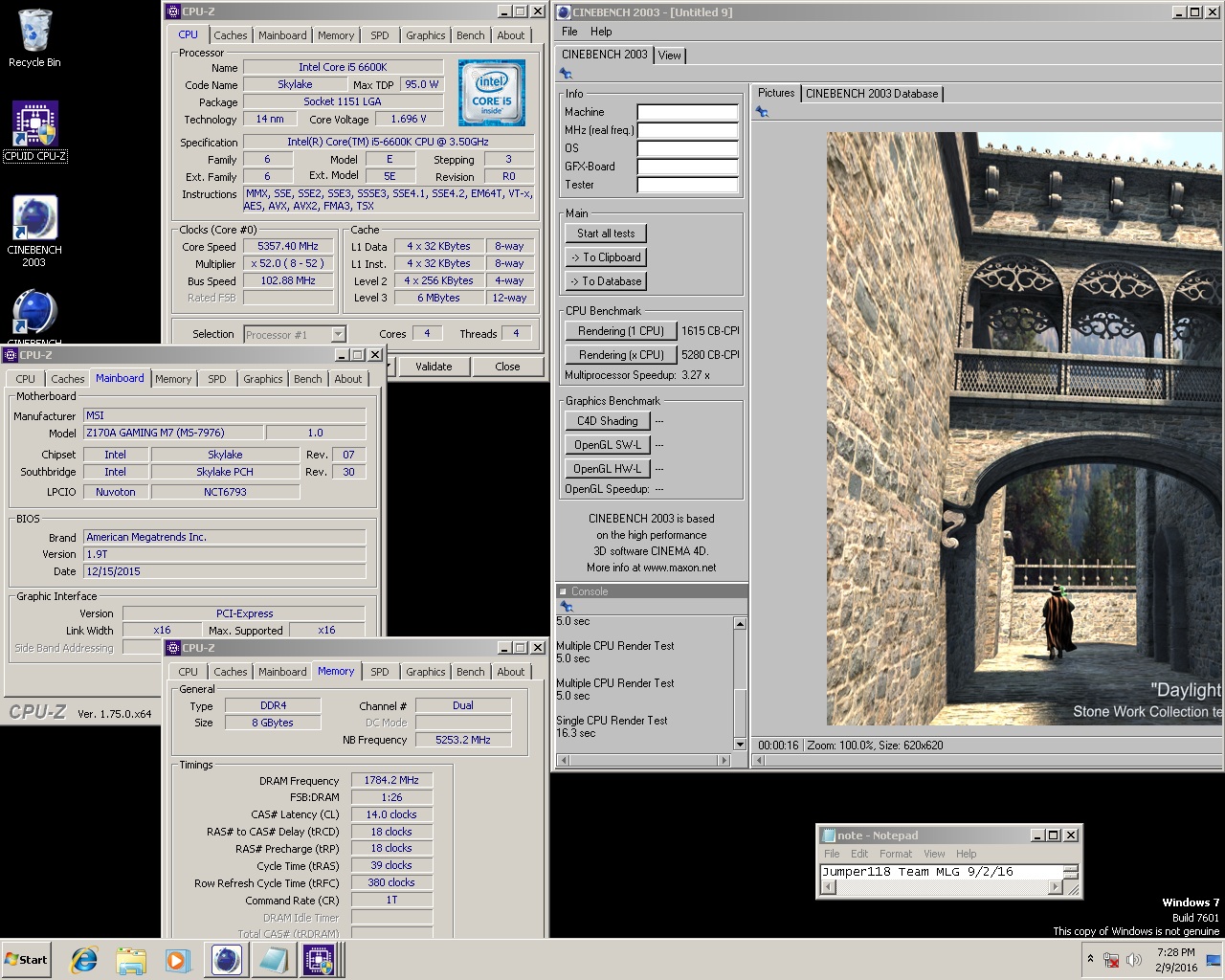Viewport: 1225px width, 980px height.
Task: Open Edit menu in Notepad
Action: 859,854
